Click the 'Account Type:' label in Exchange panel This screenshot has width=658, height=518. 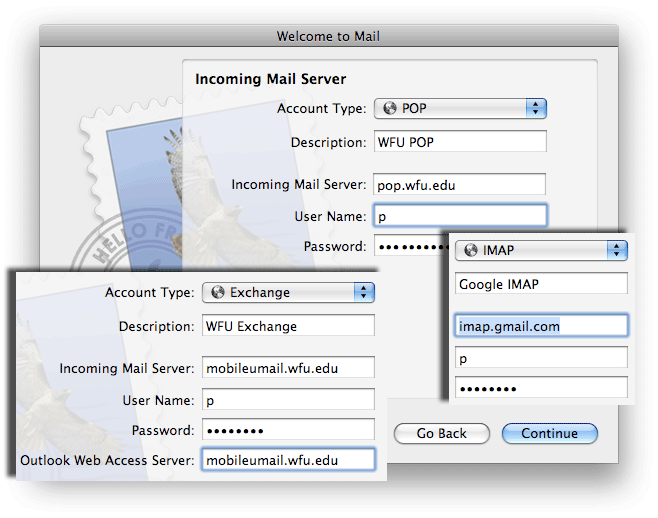pyautogui.click(x=150, y=292)
